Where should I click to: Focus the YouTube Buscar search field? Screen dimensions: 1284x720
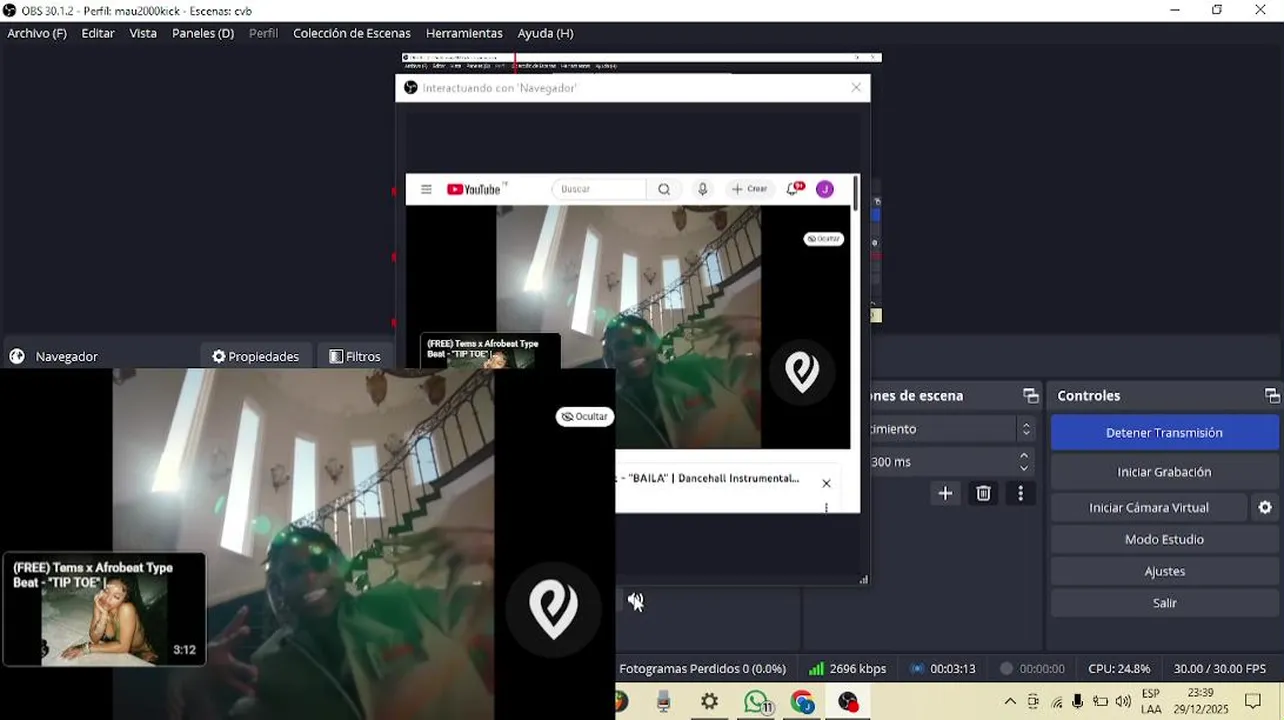(598, 189)
